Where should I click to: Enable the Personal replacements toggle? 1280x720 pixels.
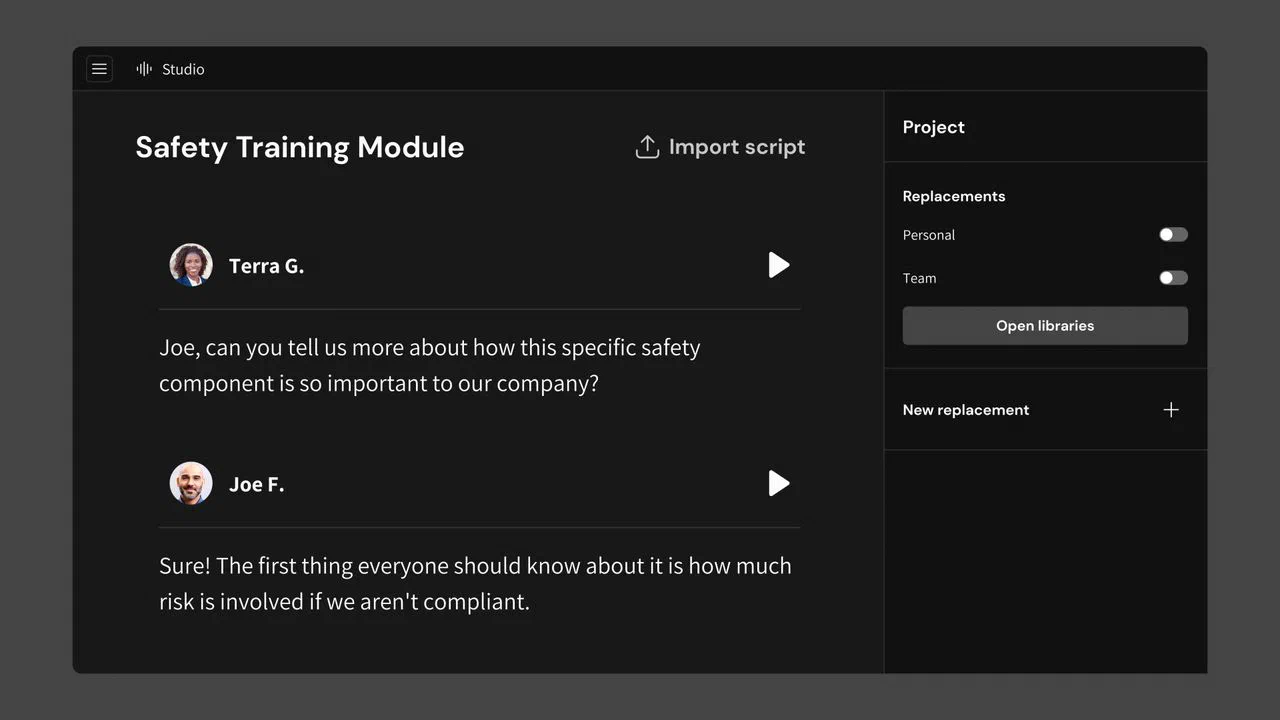point(1173,235)
